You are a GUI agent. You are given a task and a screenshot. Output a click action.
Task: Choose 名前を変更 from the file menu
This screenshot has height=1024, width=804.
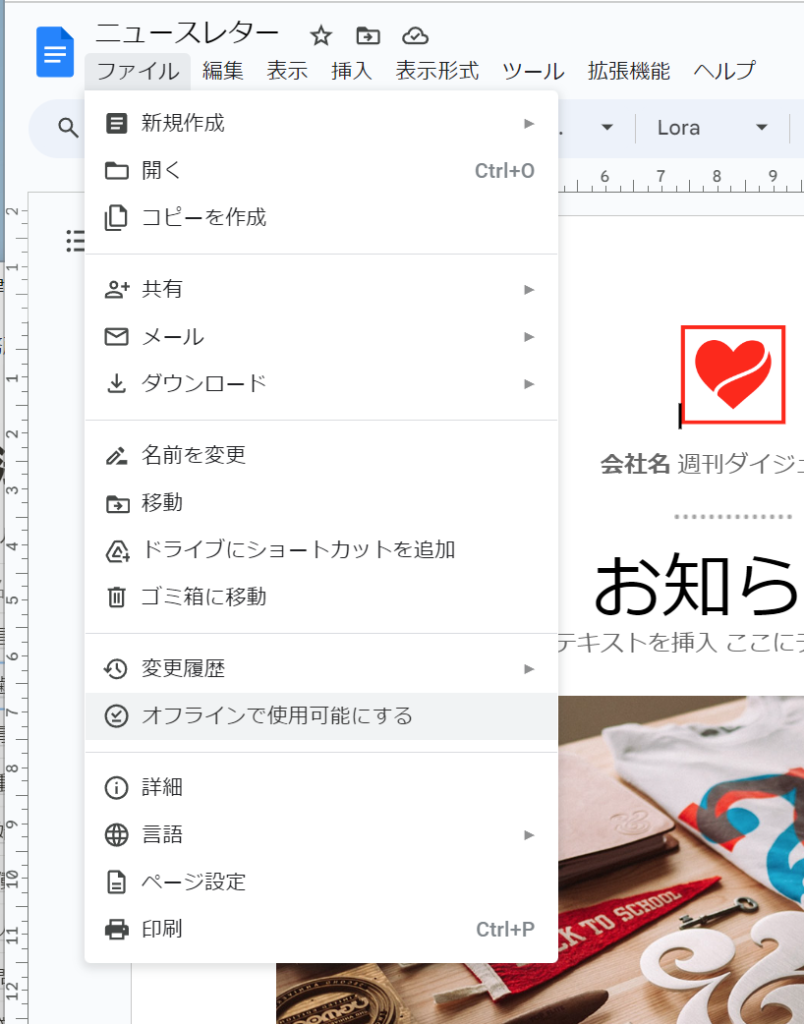click(x=194, y=455)
